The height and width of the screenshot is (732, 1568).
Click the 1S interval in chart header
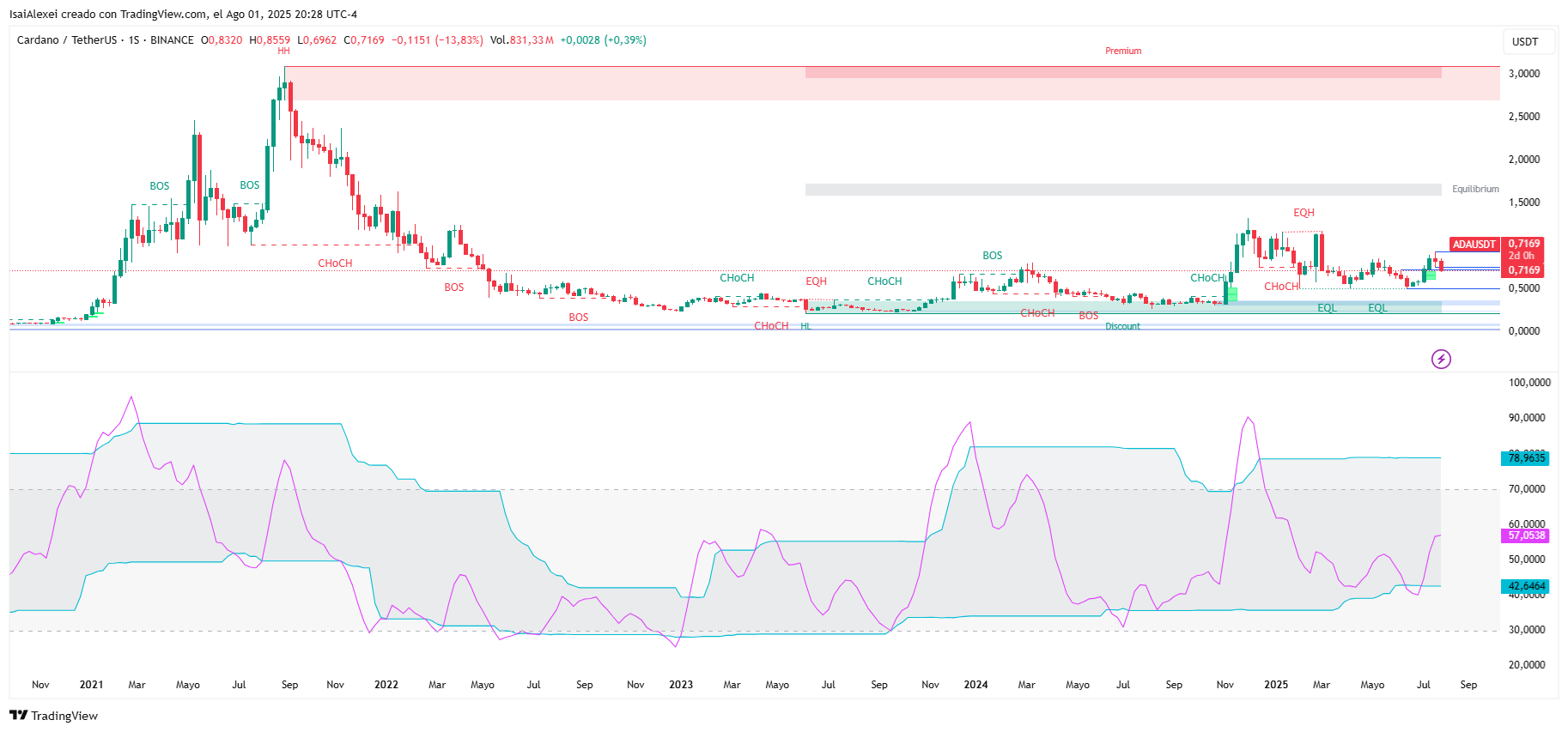134,40
